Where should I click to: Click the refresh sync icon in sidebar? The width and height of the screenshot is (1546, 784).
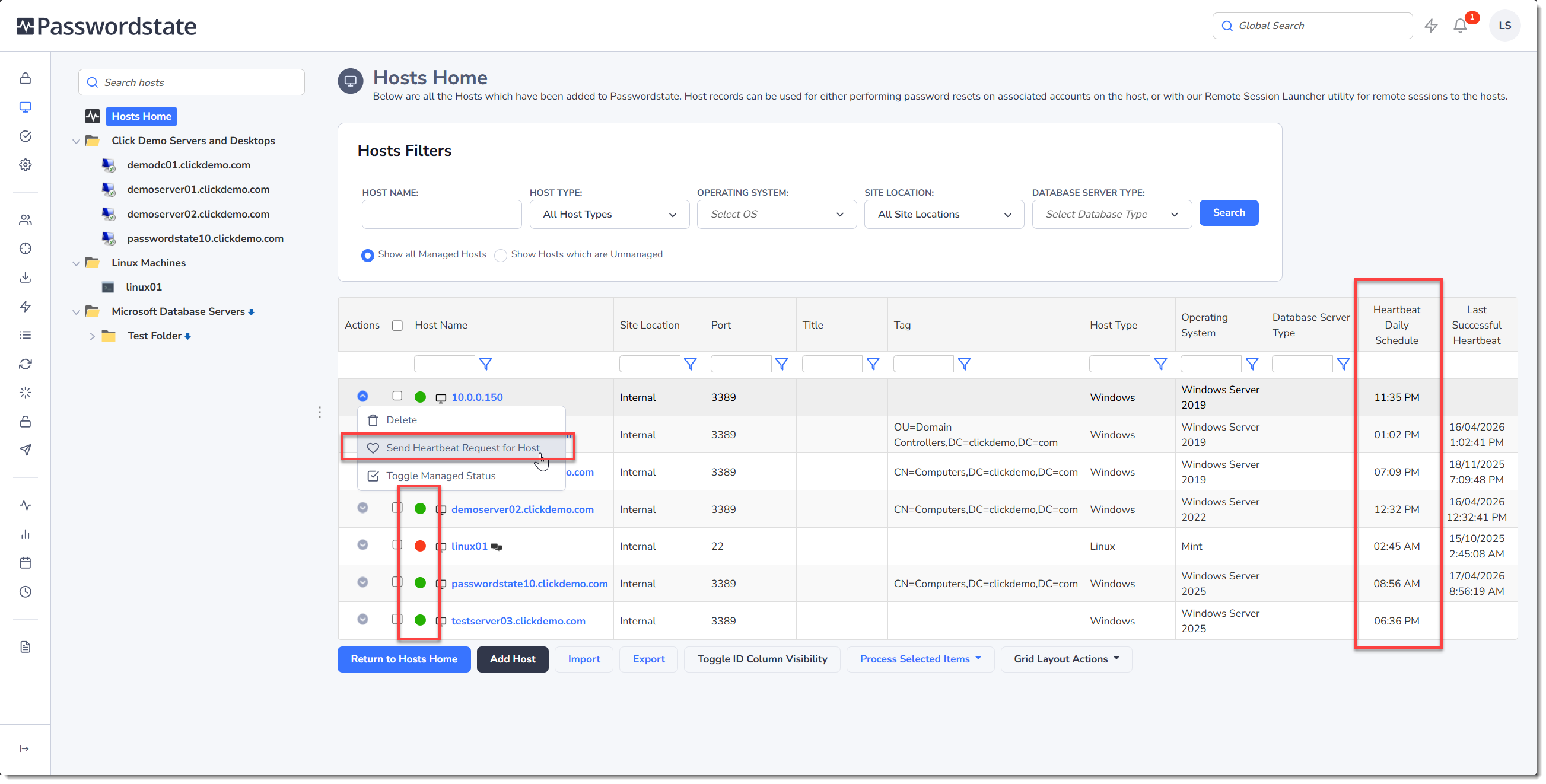coord(25,364)
